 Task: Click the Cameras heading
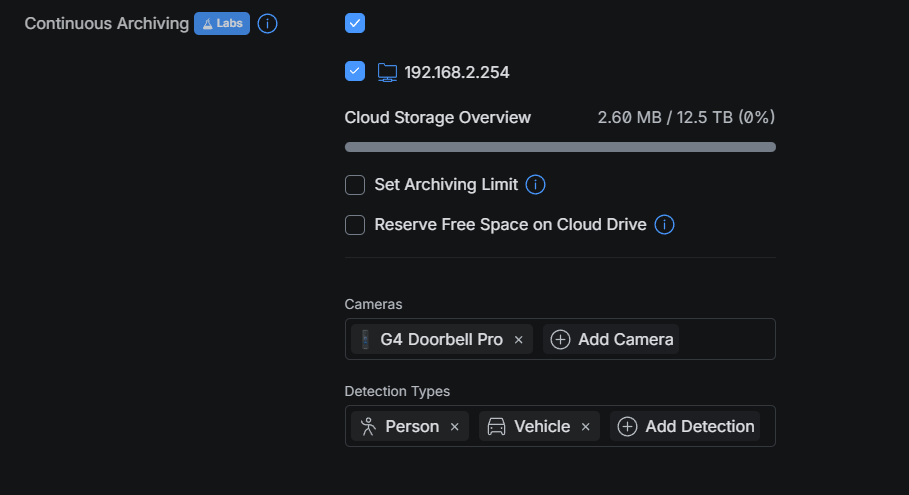tap(373, 304)
